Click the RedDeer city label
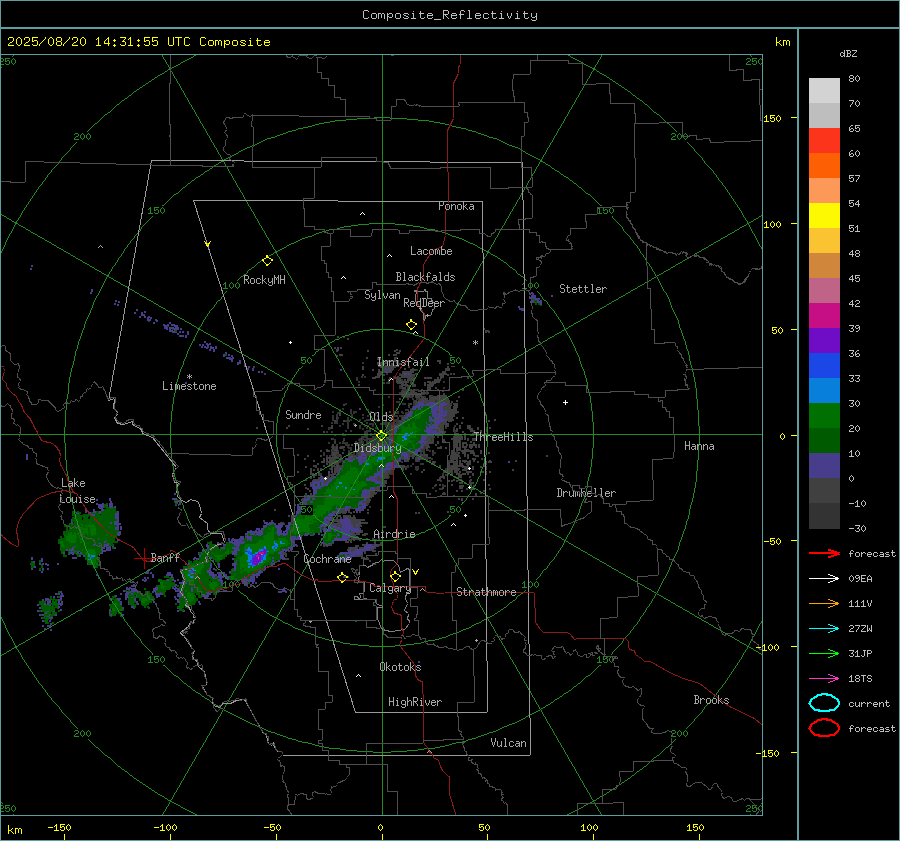 (424, 303)
